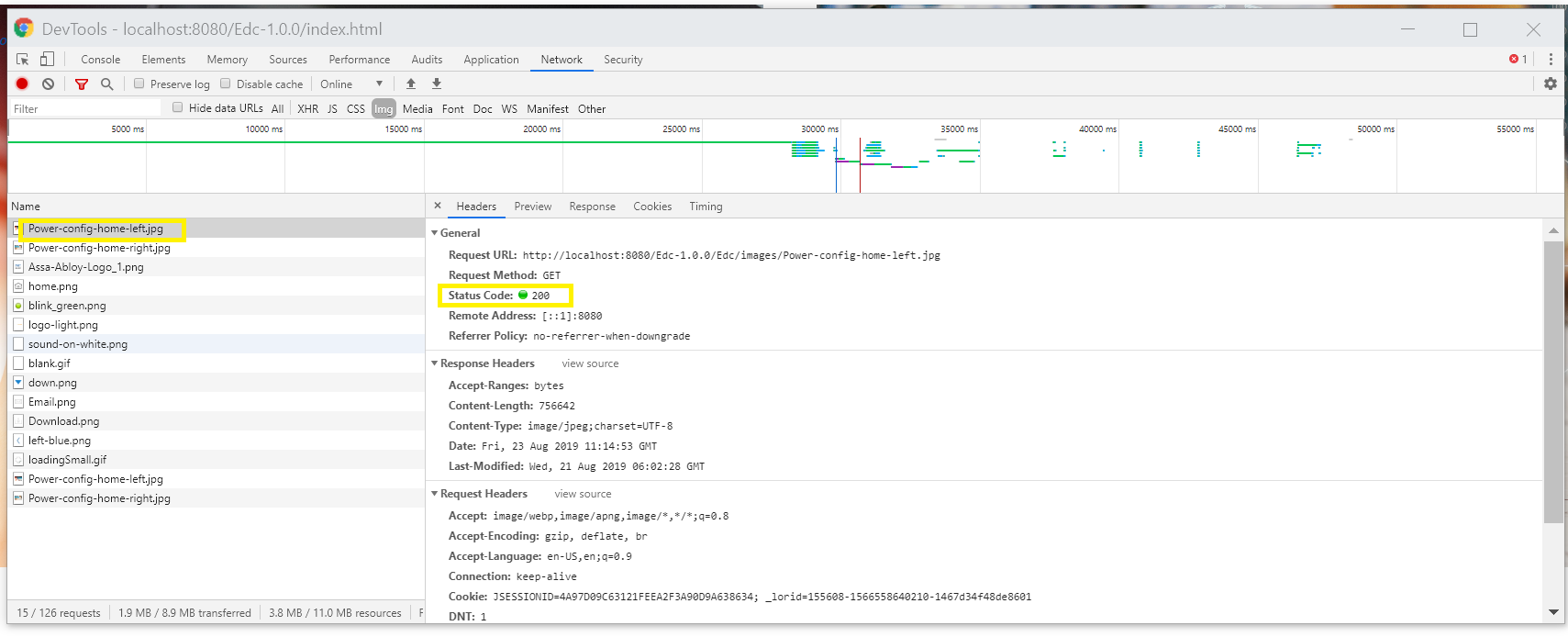
Task: Collapse the General section
Action: click(435, 233)
